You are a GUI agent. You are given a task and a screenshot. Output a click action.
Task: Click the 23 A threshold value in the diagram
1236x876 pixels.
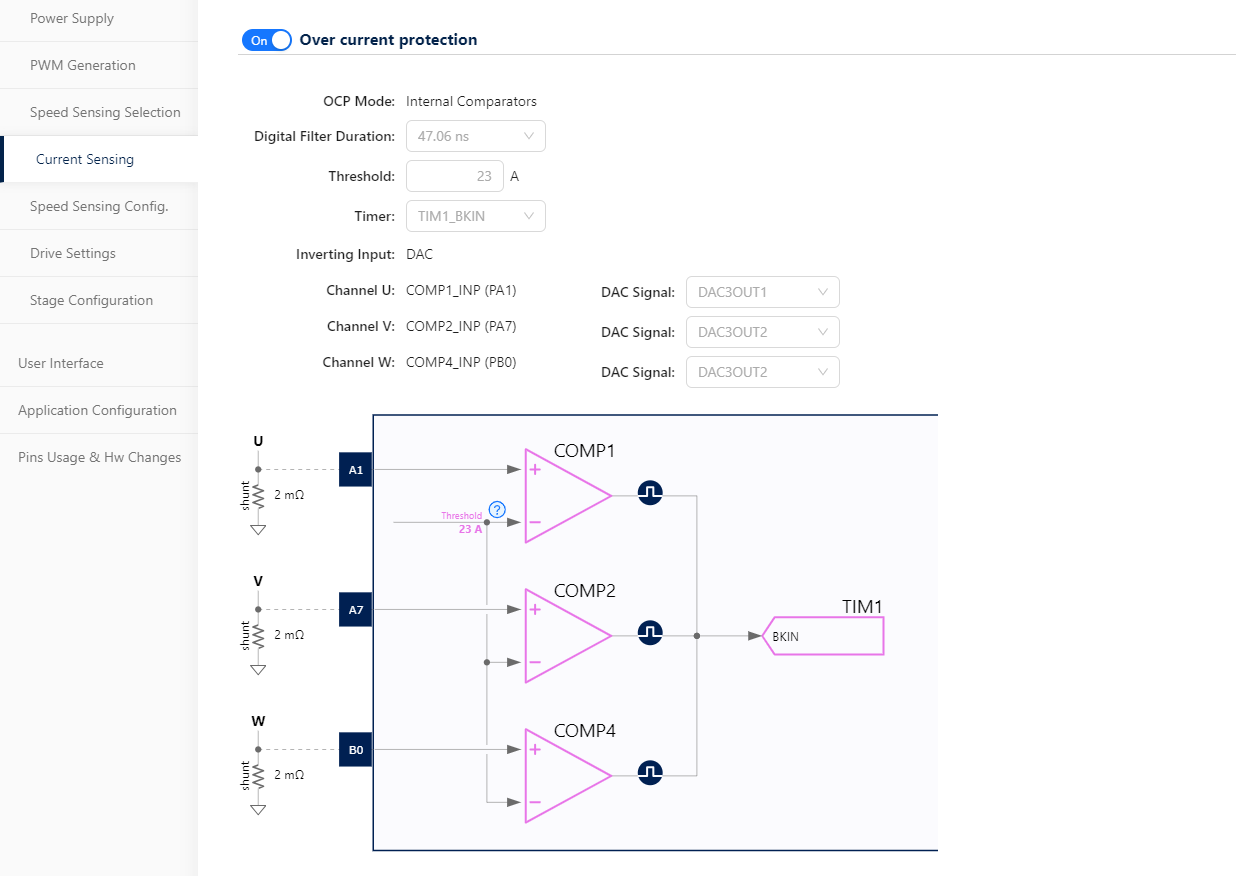coord(470,529)
